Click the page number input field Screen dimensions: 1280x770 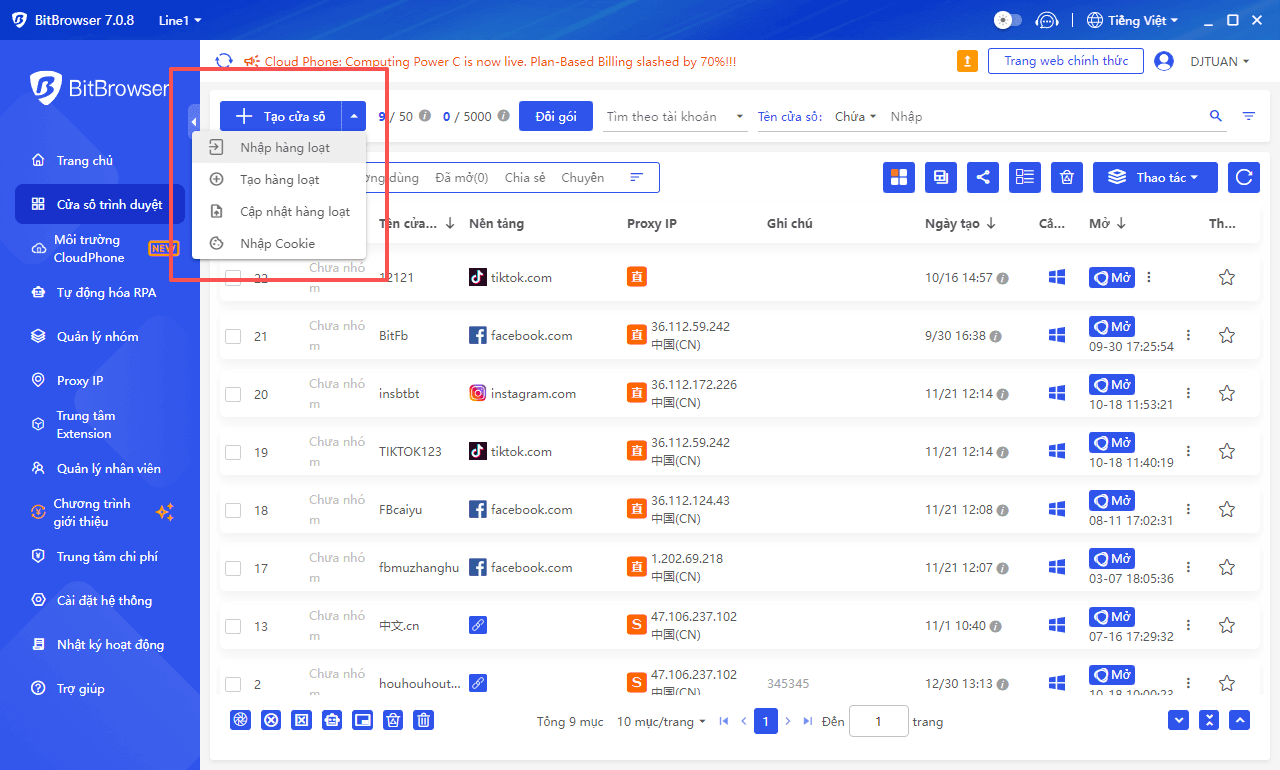[878, 721]
